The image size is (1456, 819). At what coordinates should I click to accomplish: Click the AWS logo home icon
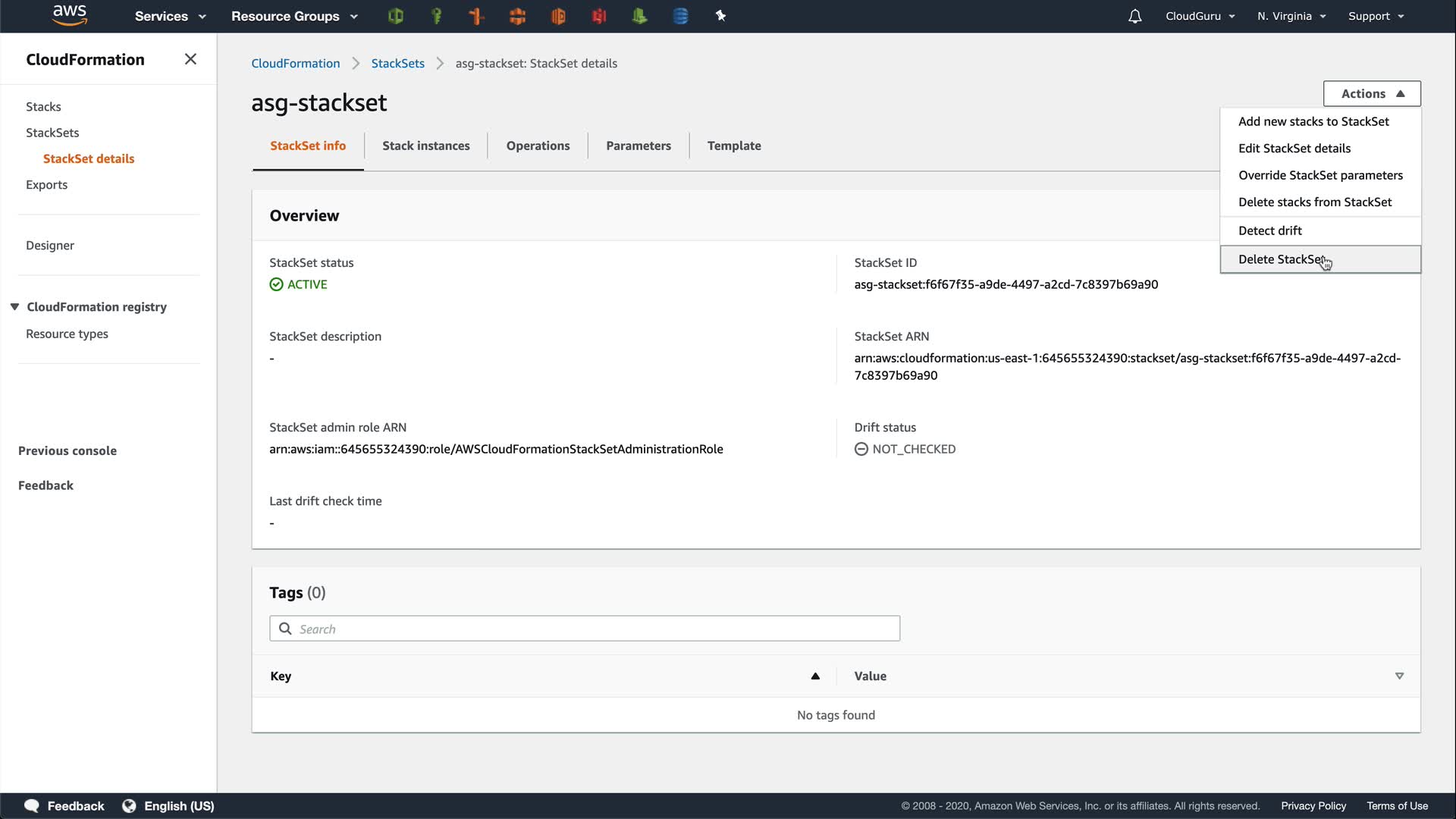pos(70,15)
